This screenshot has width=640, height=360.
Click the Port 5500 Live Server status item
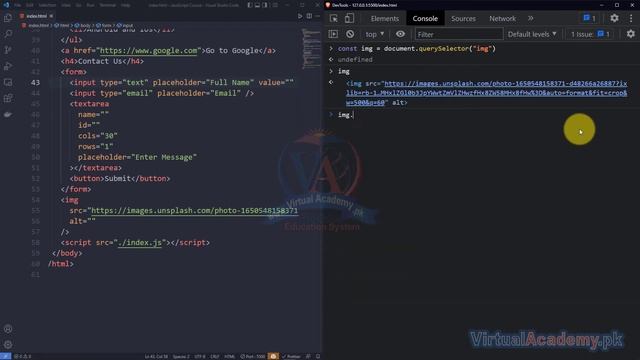[x=253, y=356]
